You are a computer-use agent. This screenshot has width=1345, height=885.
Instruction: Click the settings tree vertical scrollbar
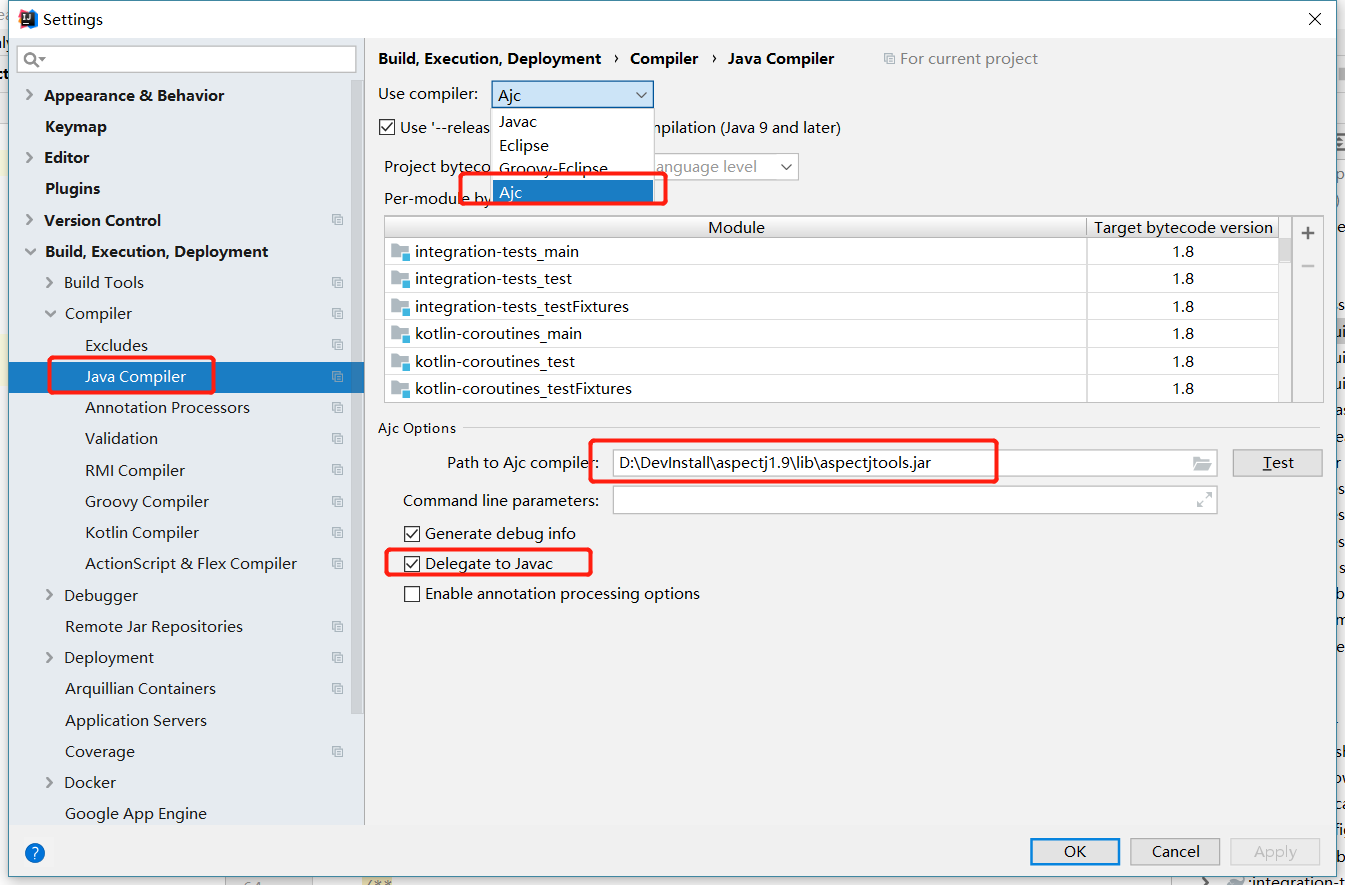point(357,397)
